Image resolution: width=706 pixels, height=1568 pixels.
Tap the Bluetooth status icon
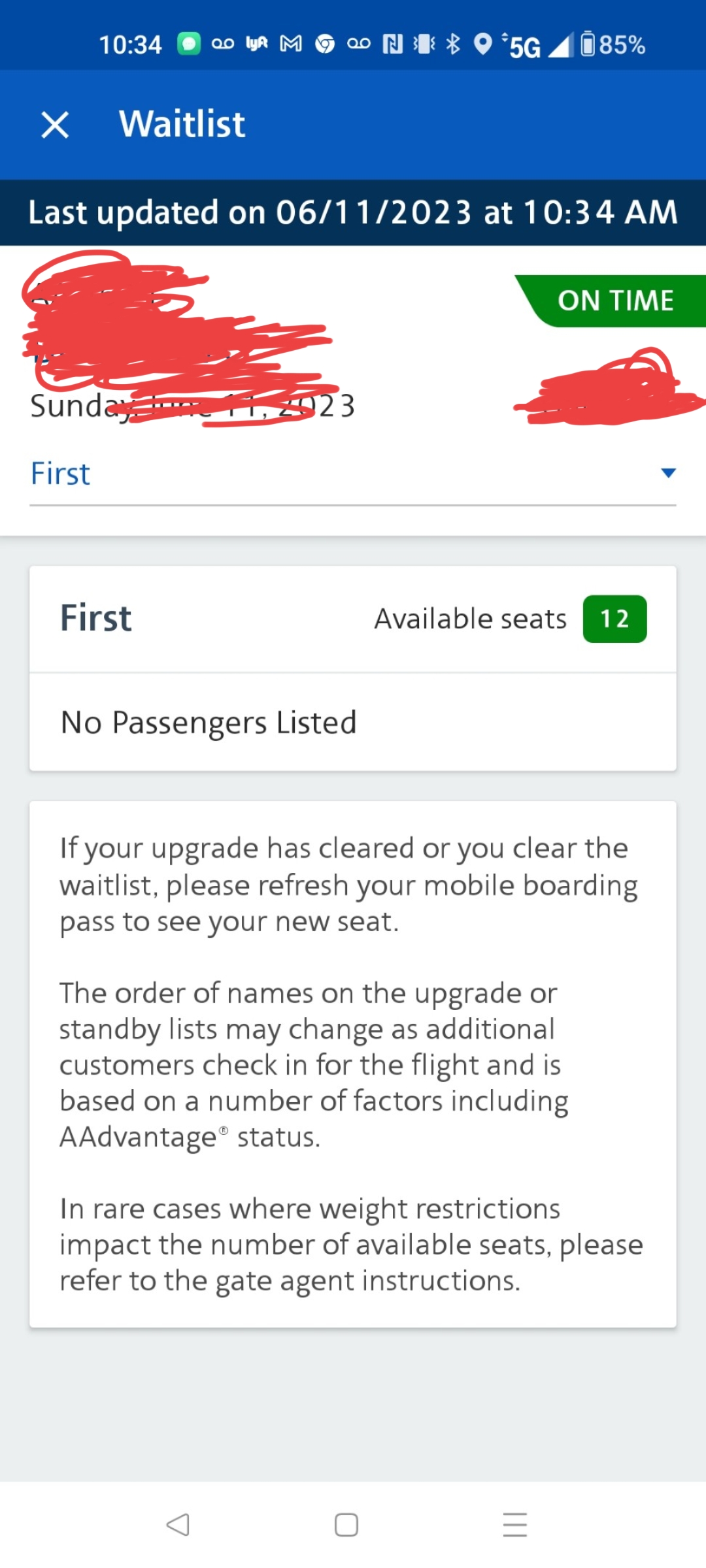pos(453,44)
